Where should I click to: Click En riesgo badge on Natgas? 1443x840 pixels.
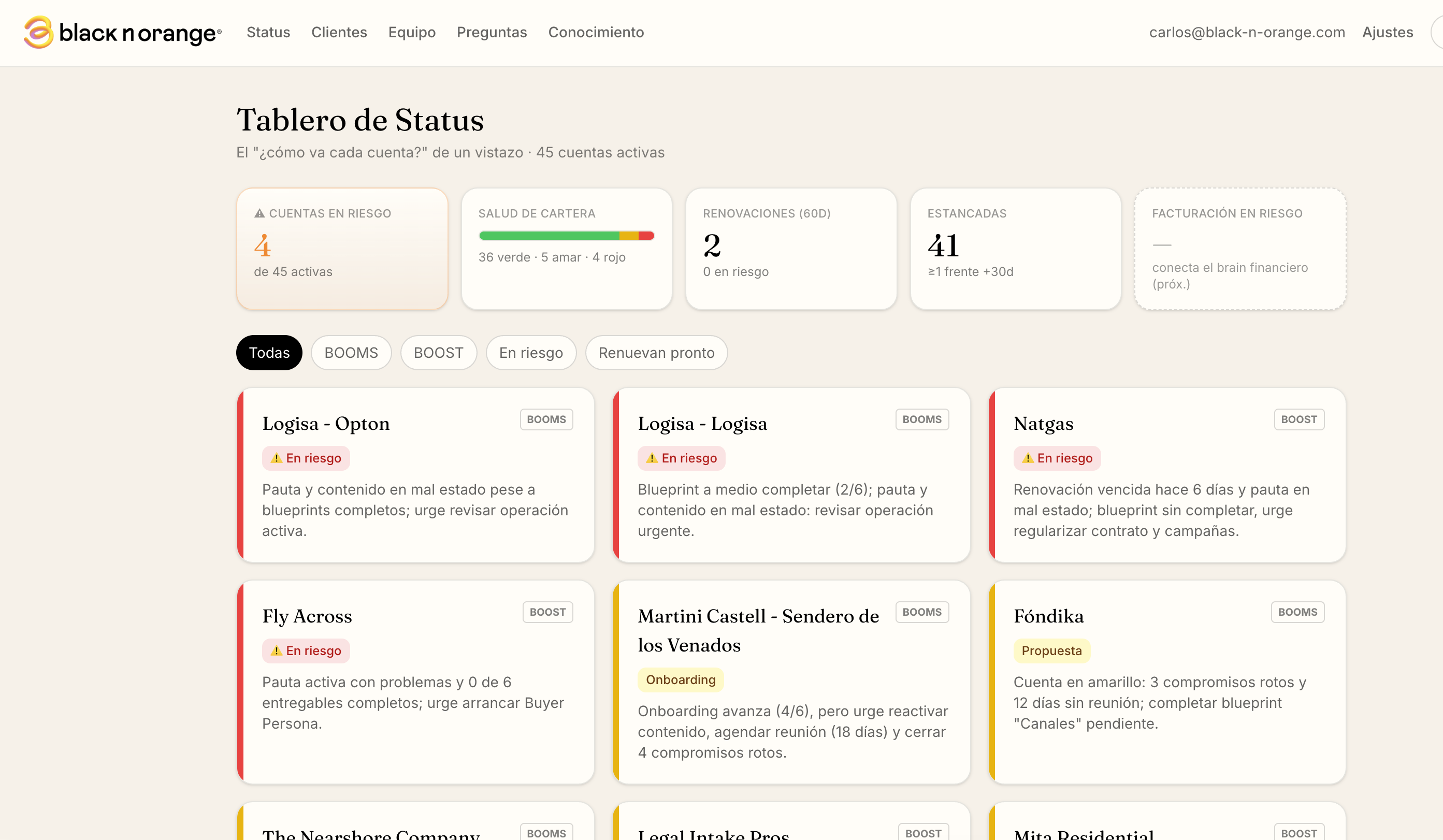coord(1057,458)
